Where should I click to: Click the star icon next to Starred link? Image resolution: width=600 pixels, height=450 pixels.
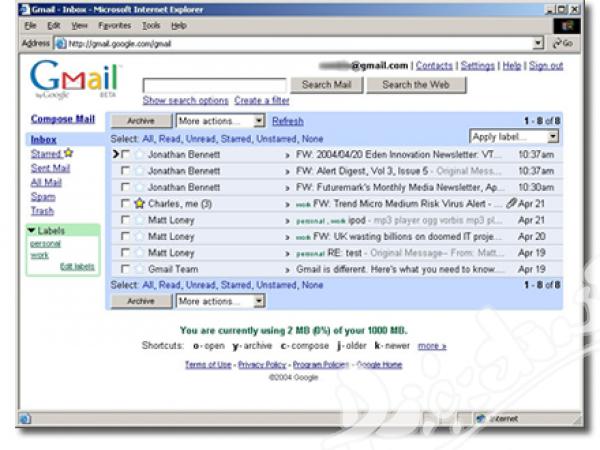[x=68, y=153]
